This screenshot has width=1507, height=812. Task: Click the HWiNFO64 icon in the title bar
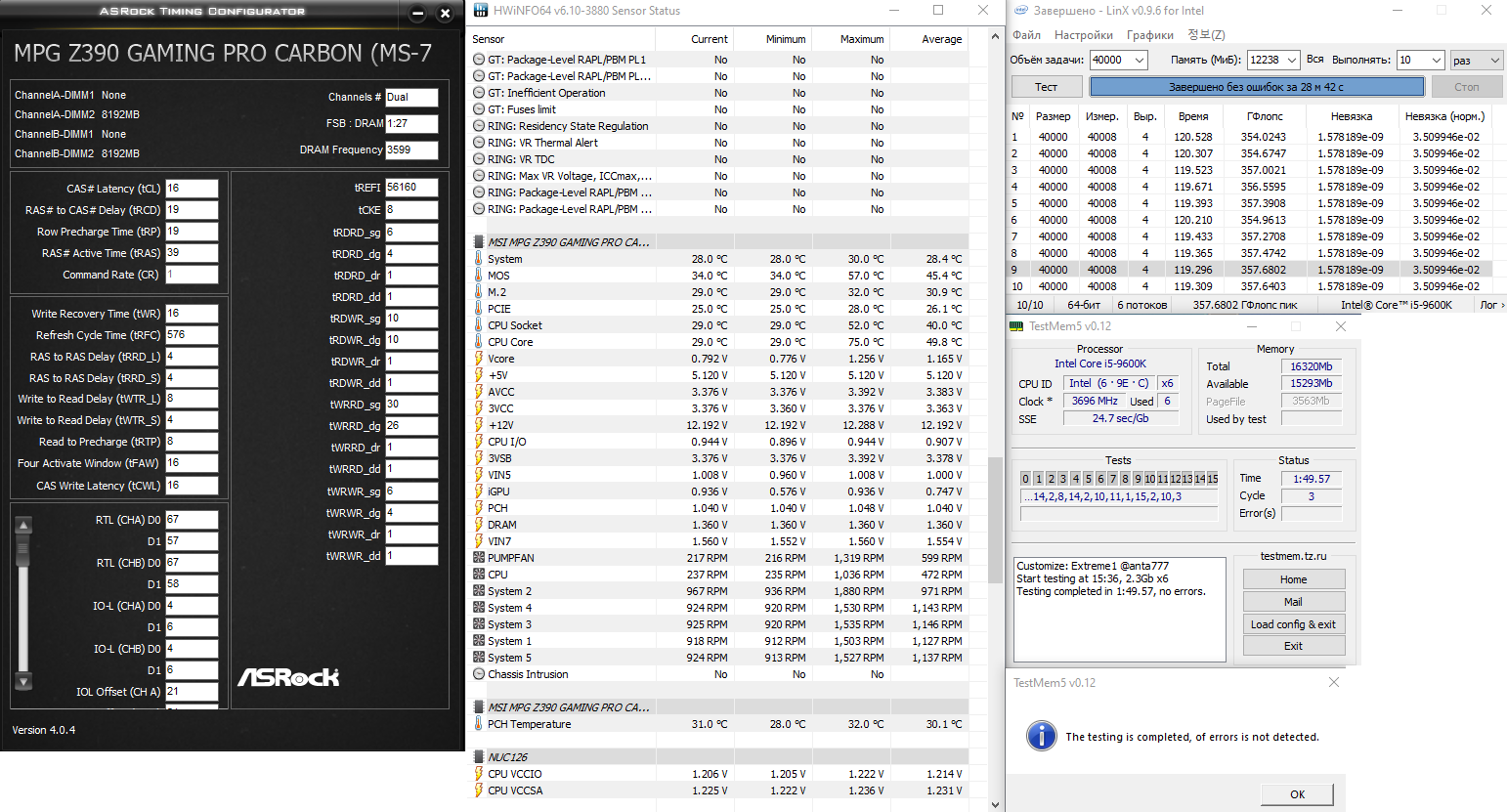pyautogui.click(x=480, y=11)
